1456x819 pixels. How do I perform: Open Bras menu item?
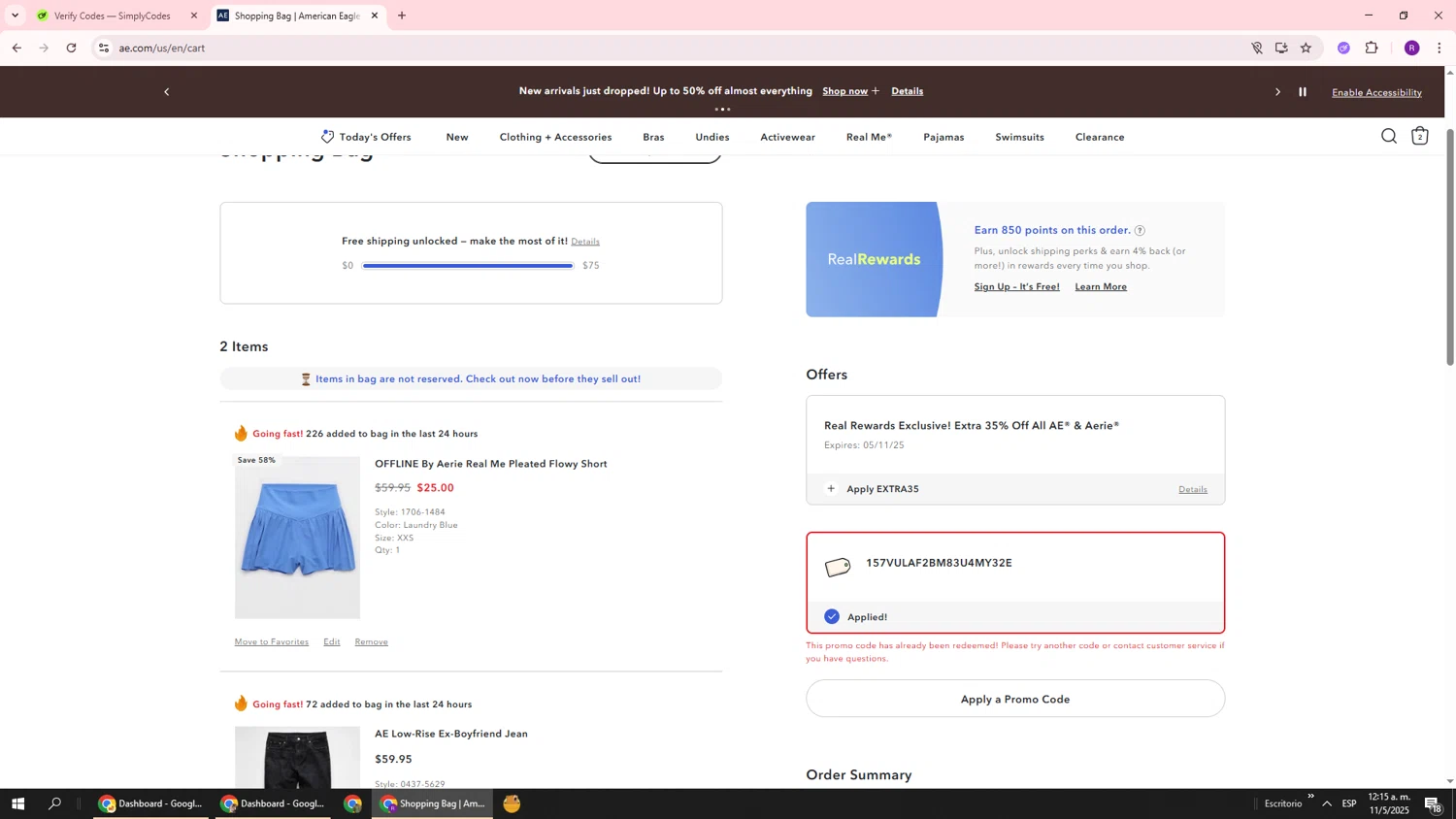point(653,137)
